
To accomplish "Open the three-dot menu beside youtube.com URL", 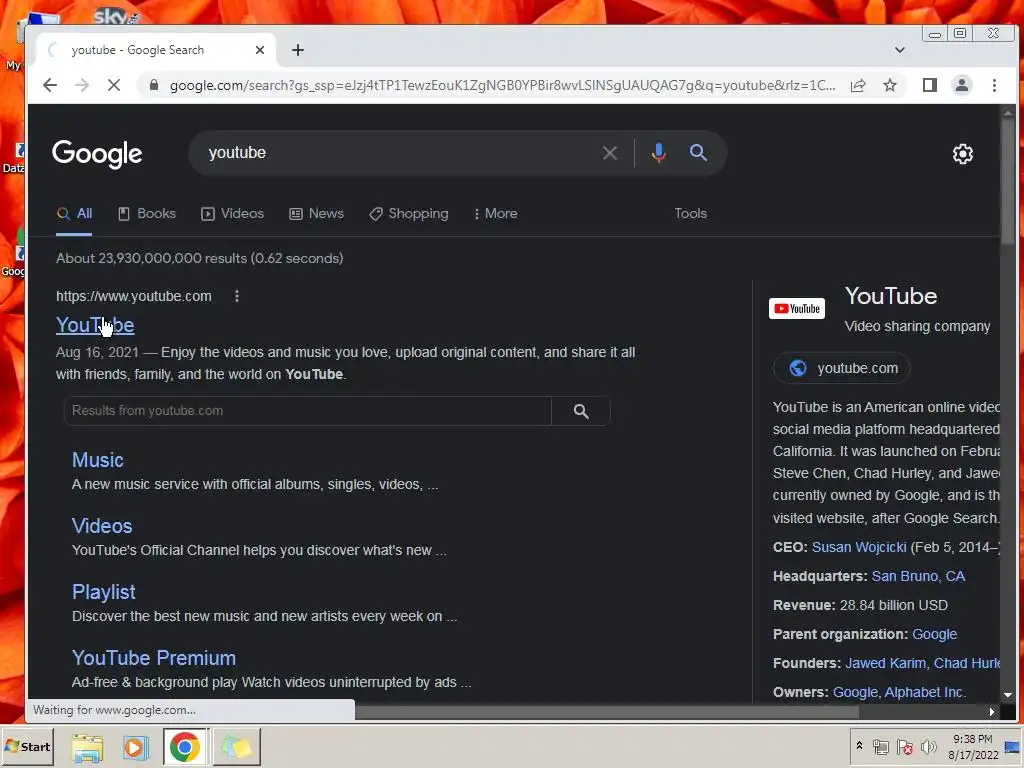I will click(x=237, y=296).
